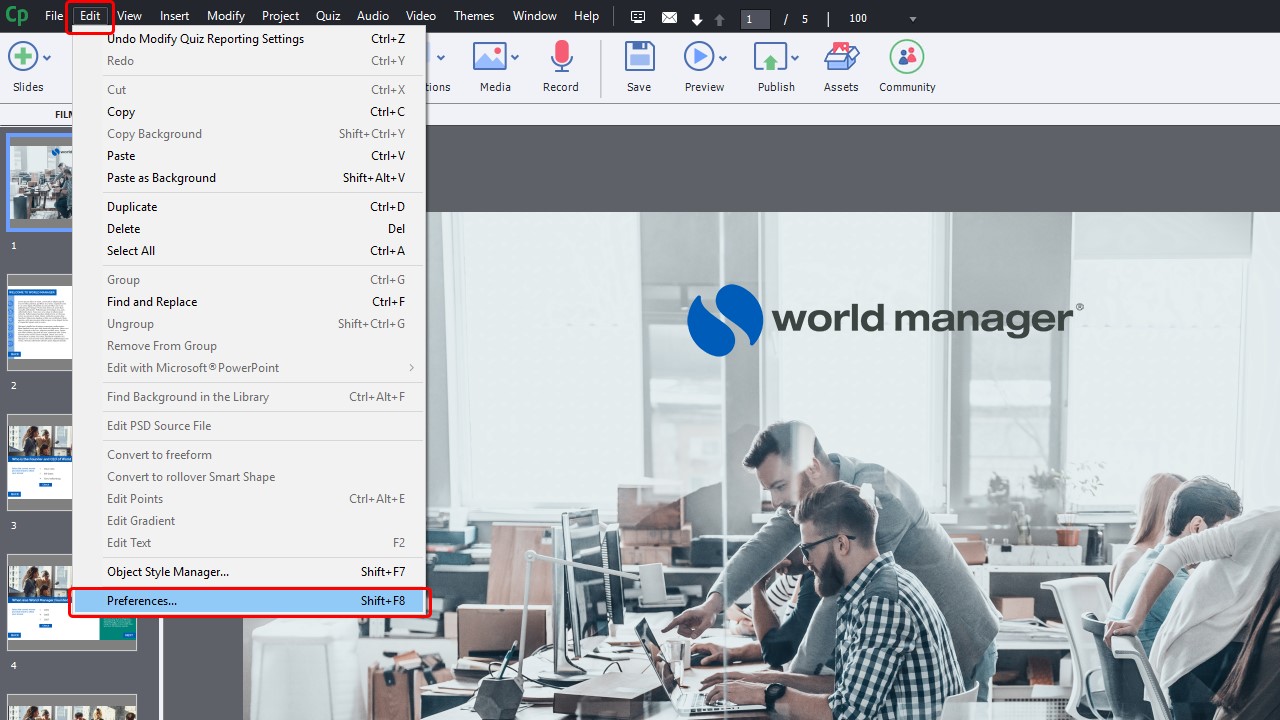Expand Edit with Microsoft PowerPoint submenu arrow
Screen dimensions: 1280x720
point(411,368)
